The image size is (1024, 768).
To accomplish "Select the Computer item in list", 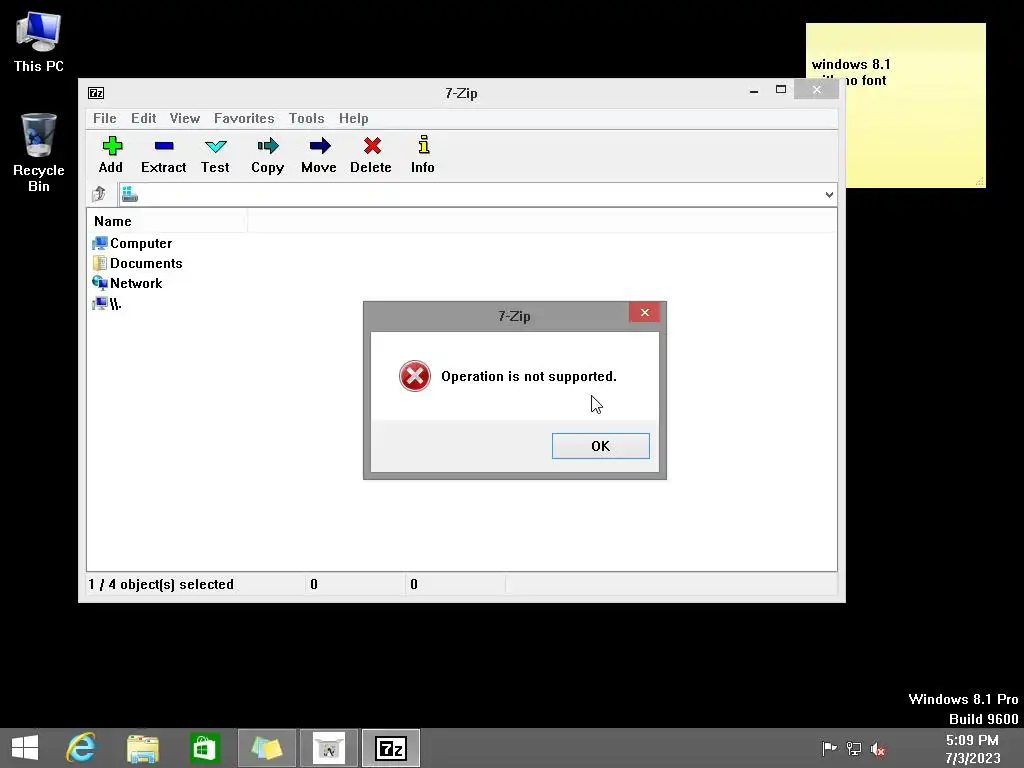I will click(x=133, y=243).
